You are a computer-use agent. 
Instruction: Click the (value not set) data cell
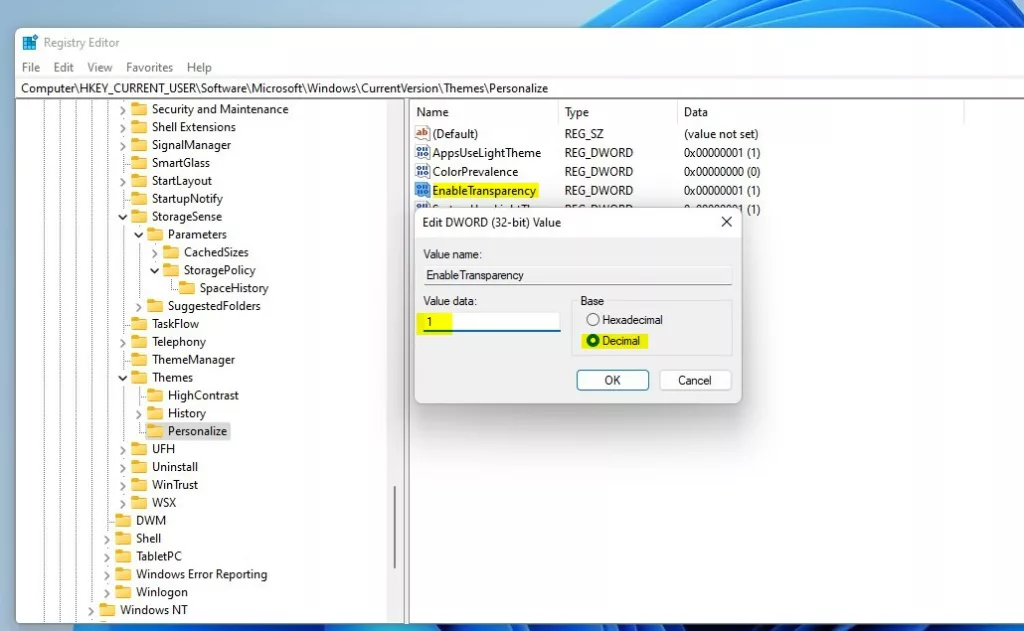coord(721,133)
